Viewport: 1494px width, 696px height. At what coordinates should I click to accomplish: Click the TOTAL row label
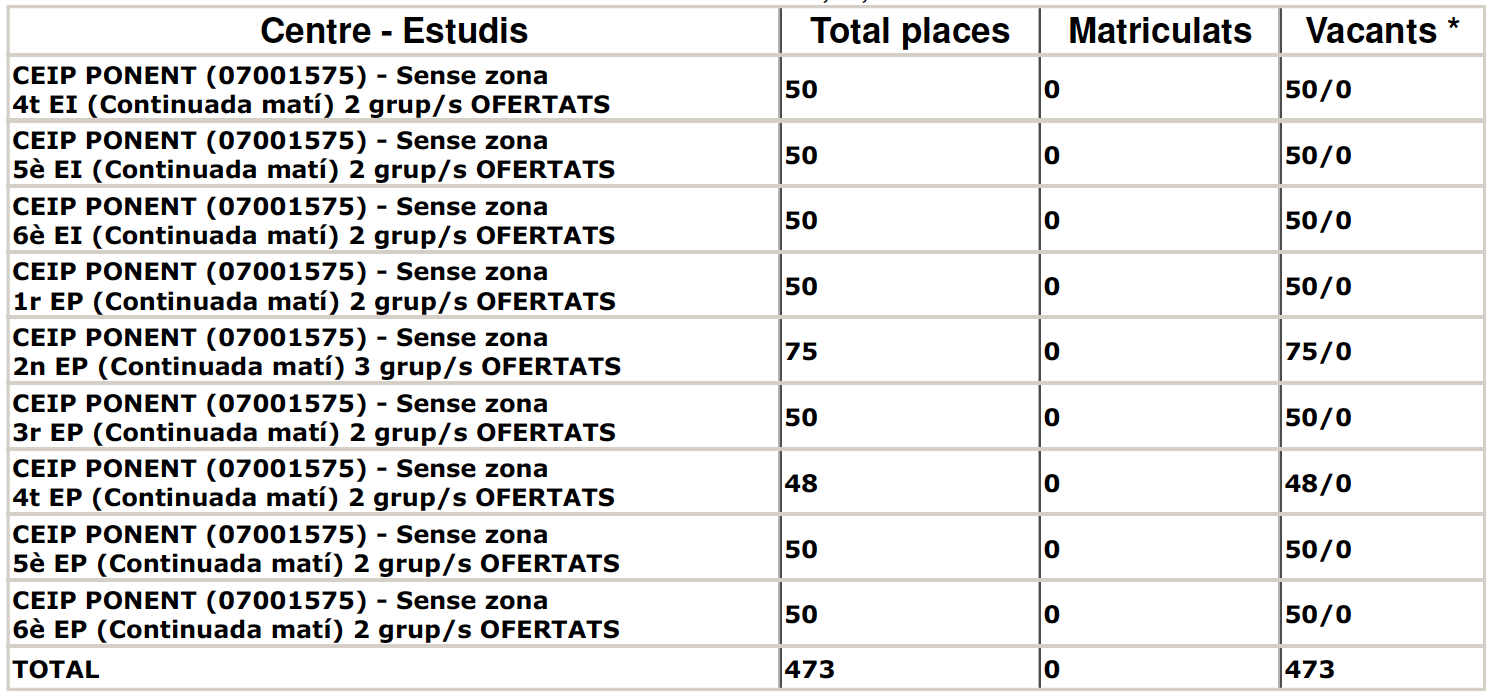click(x=56, y=669)
